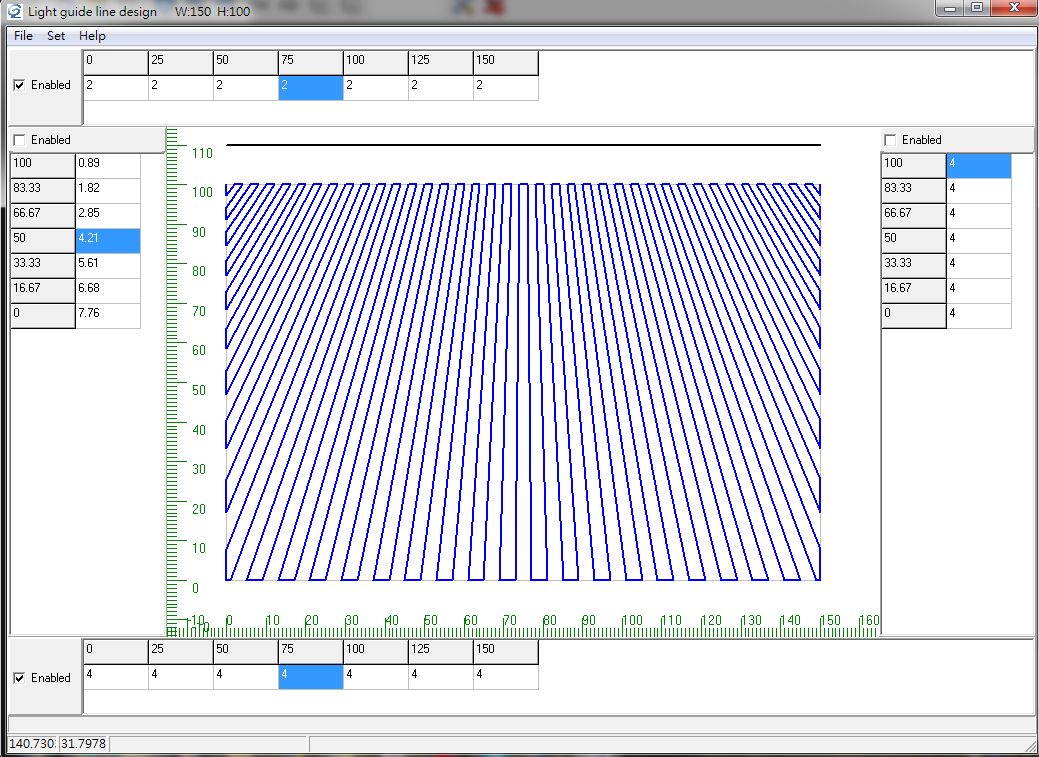Viewport: 1039px width, 757px height.
Task: Select left table cell 5.61
Action: coord(108,266)
